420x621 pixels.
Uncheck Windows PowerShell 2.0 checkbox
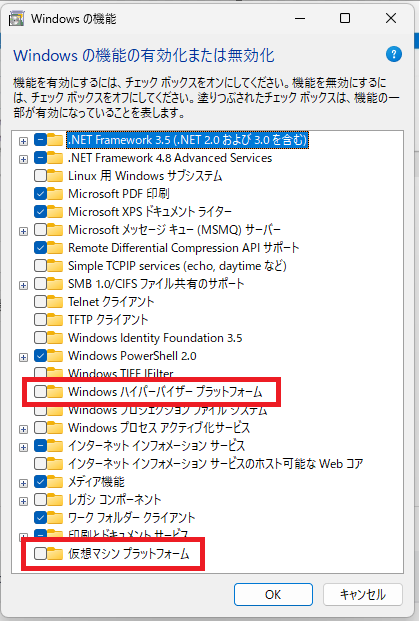click(40, 356)
